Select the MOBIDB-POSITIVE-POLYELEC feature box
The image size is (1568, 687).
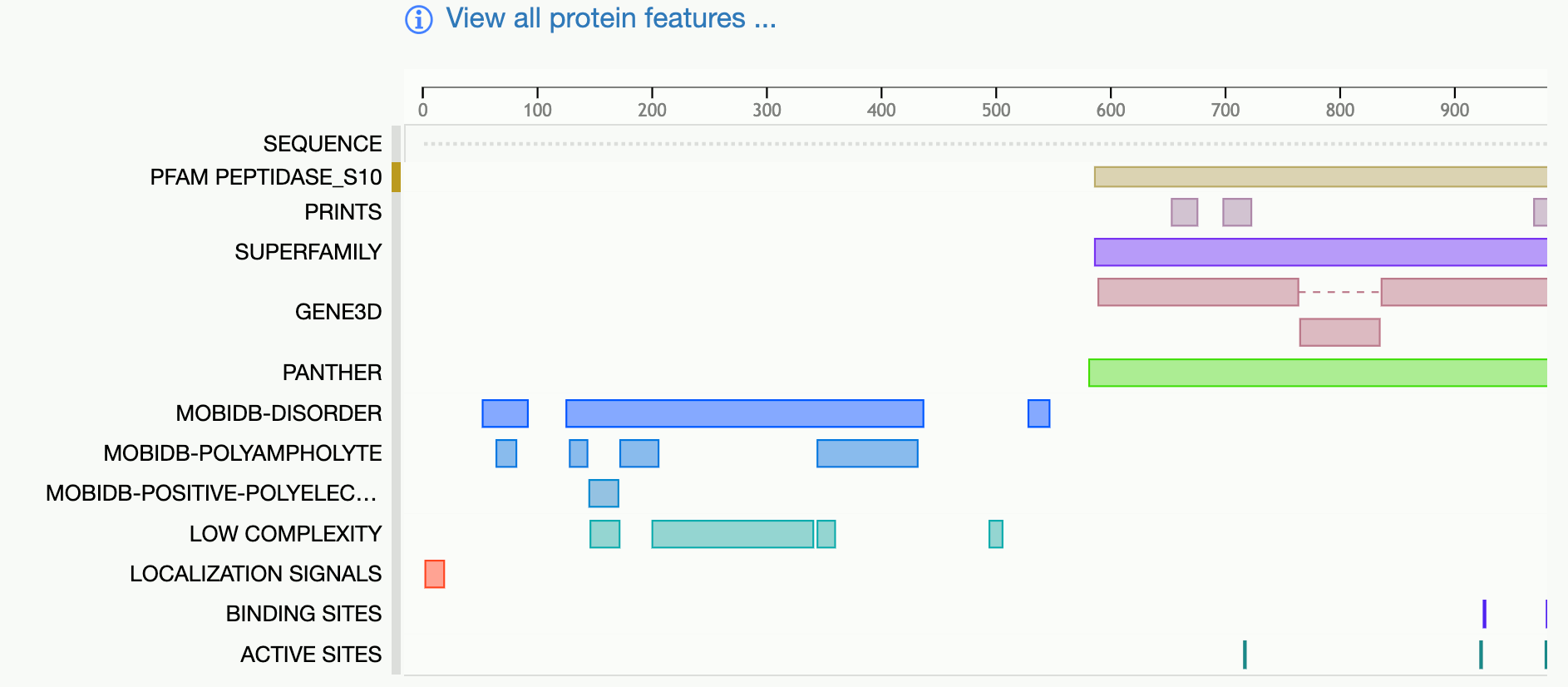pyautogui.click(x=604, y=493)
